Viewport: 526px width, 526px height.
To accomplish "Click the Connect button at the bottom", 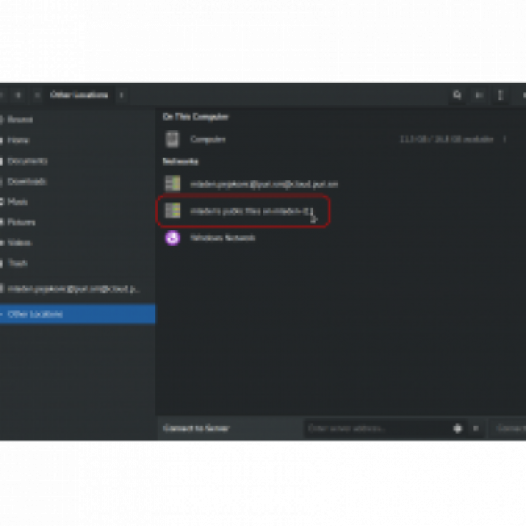I will pyautogui.click(x=510, y=428).
